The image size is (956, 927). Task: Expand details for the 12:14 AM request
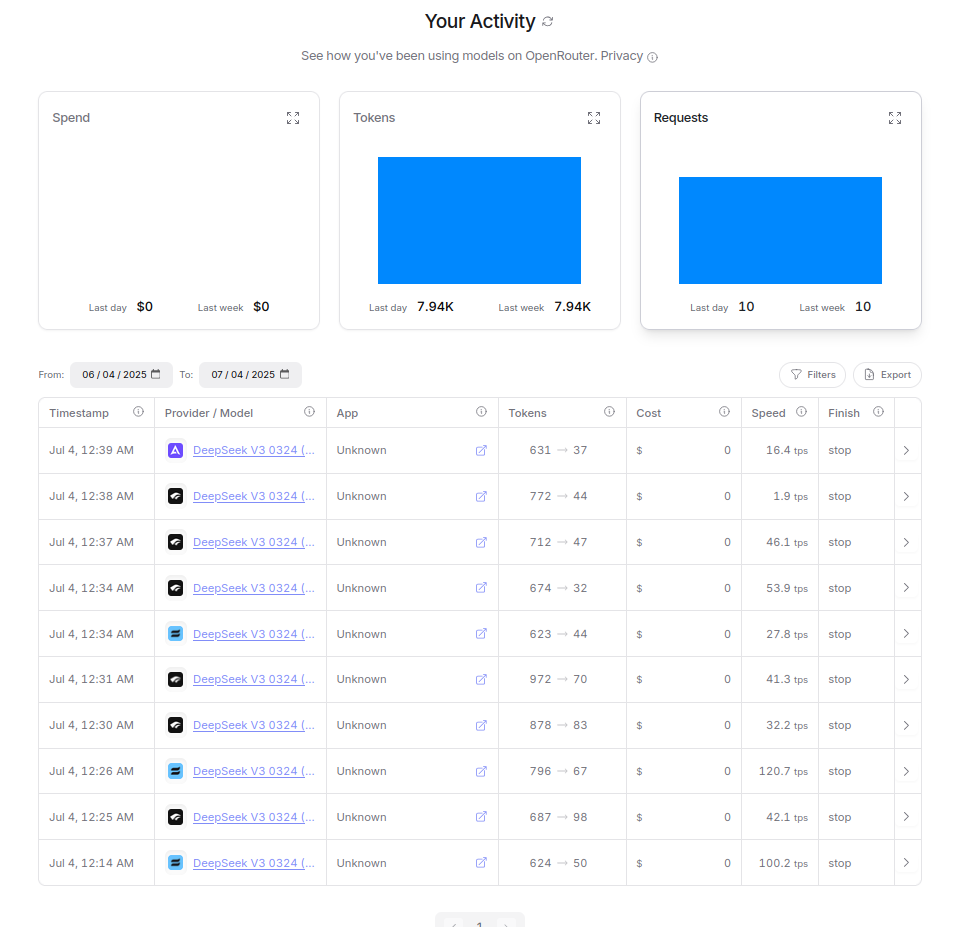[907, 862]
